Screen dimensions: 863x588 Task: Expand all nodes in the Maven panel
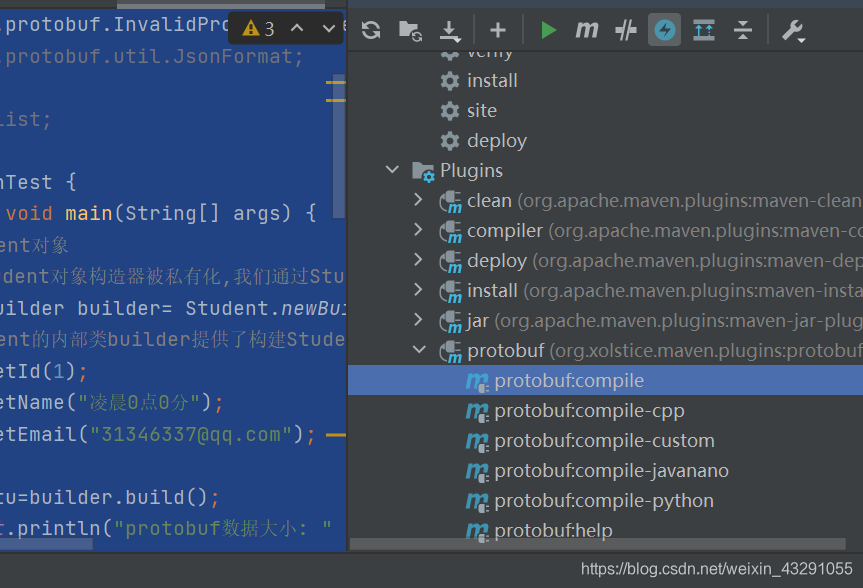click(703, 30)
